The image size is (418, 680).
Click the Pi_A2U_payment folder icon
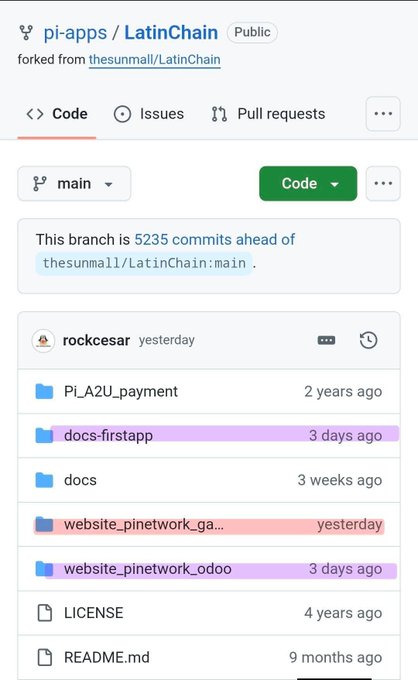pos(44,391)
